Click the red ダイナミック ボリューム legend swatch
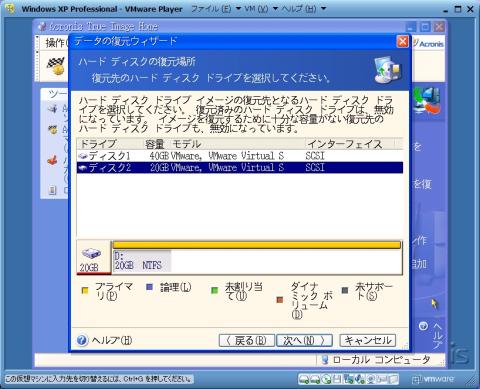Screen dimensions: 480x389 coord(280,300)
